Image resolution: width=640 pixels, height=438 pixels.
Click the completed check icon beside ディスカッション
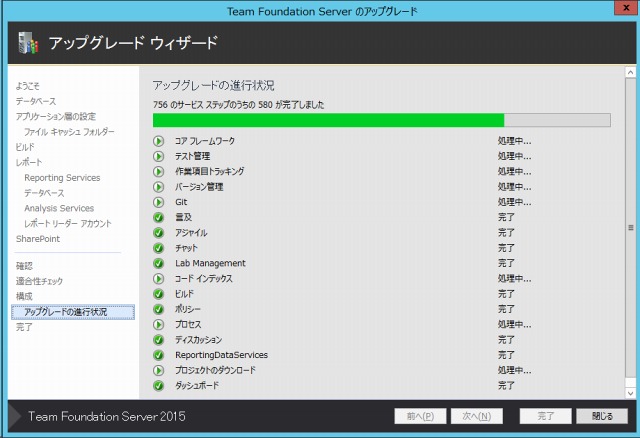[158, 340]
